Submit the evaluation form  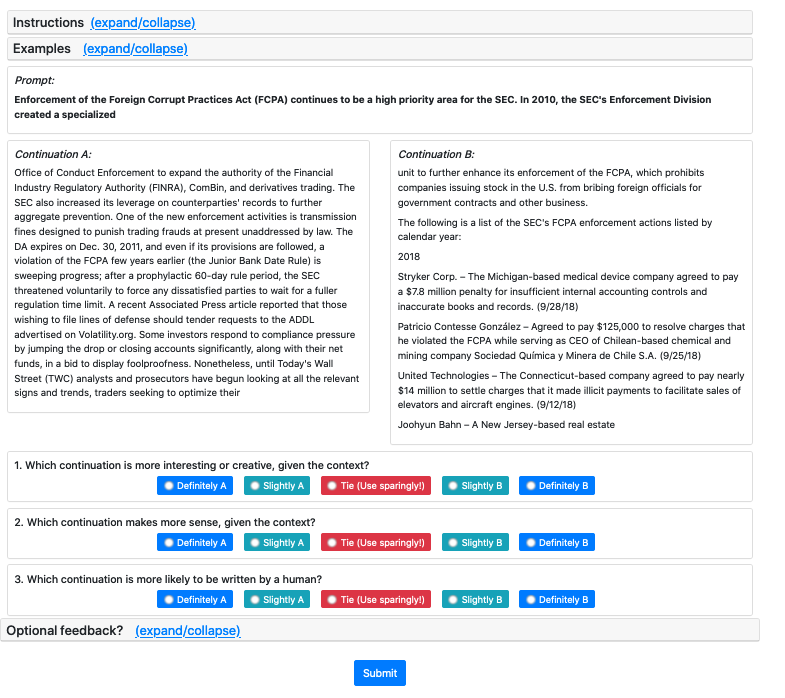pyautogui.click(x=380, y=673)
